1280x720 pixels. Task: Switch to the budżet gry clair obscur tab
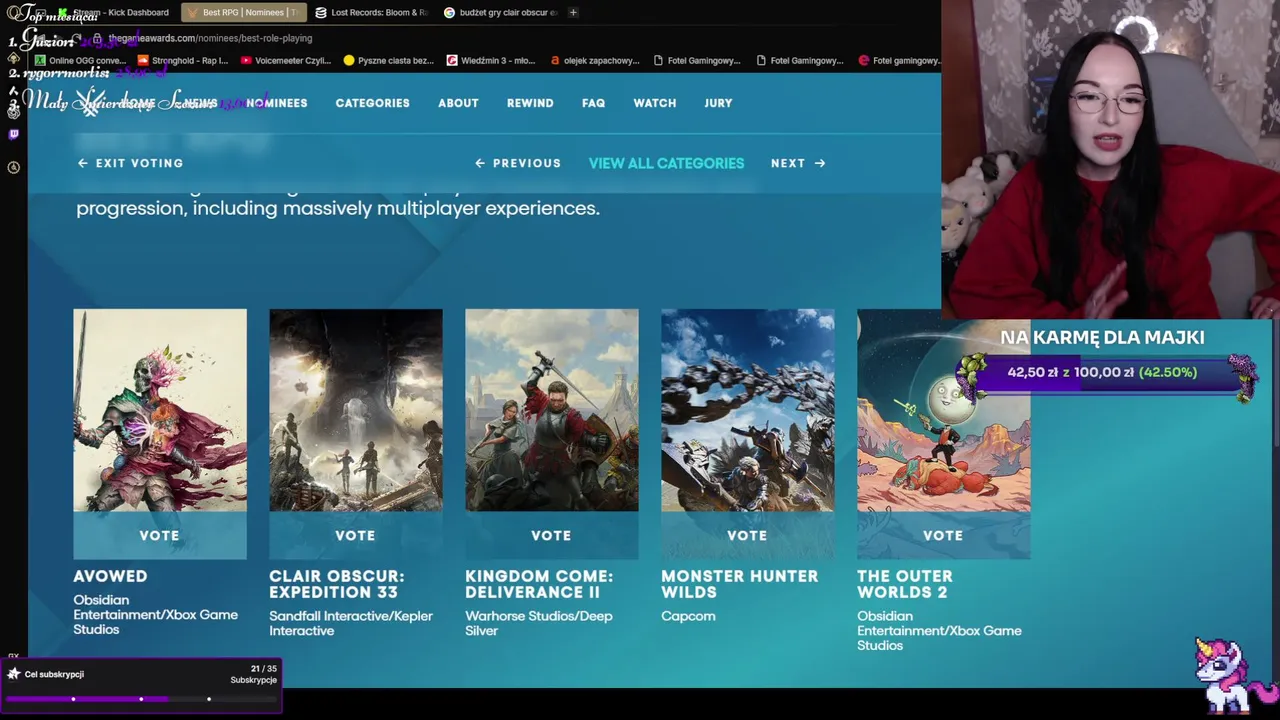click(x=499, y=12)
